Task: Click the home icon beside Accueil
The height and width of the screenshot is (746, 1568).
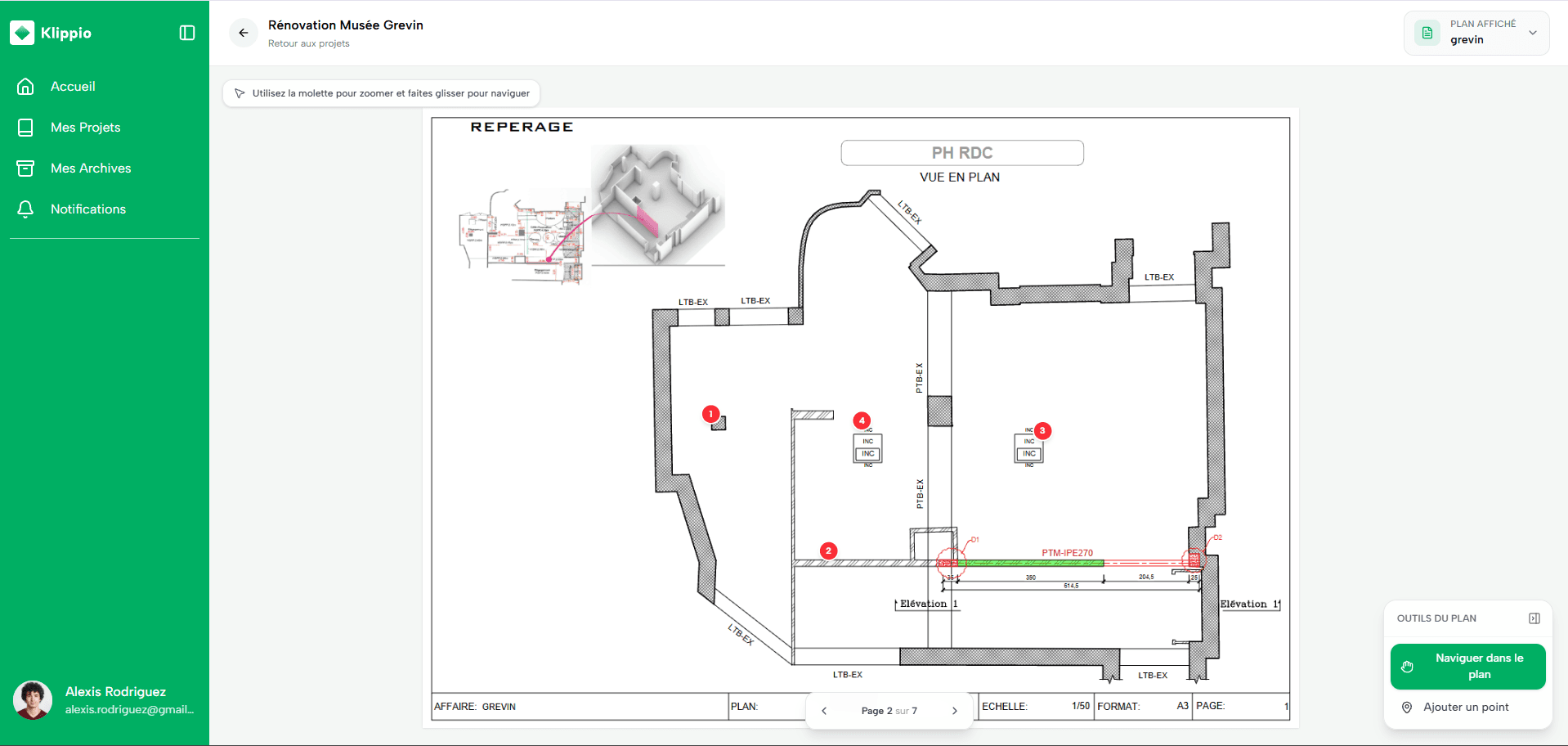Action: (x=25, y=86)
